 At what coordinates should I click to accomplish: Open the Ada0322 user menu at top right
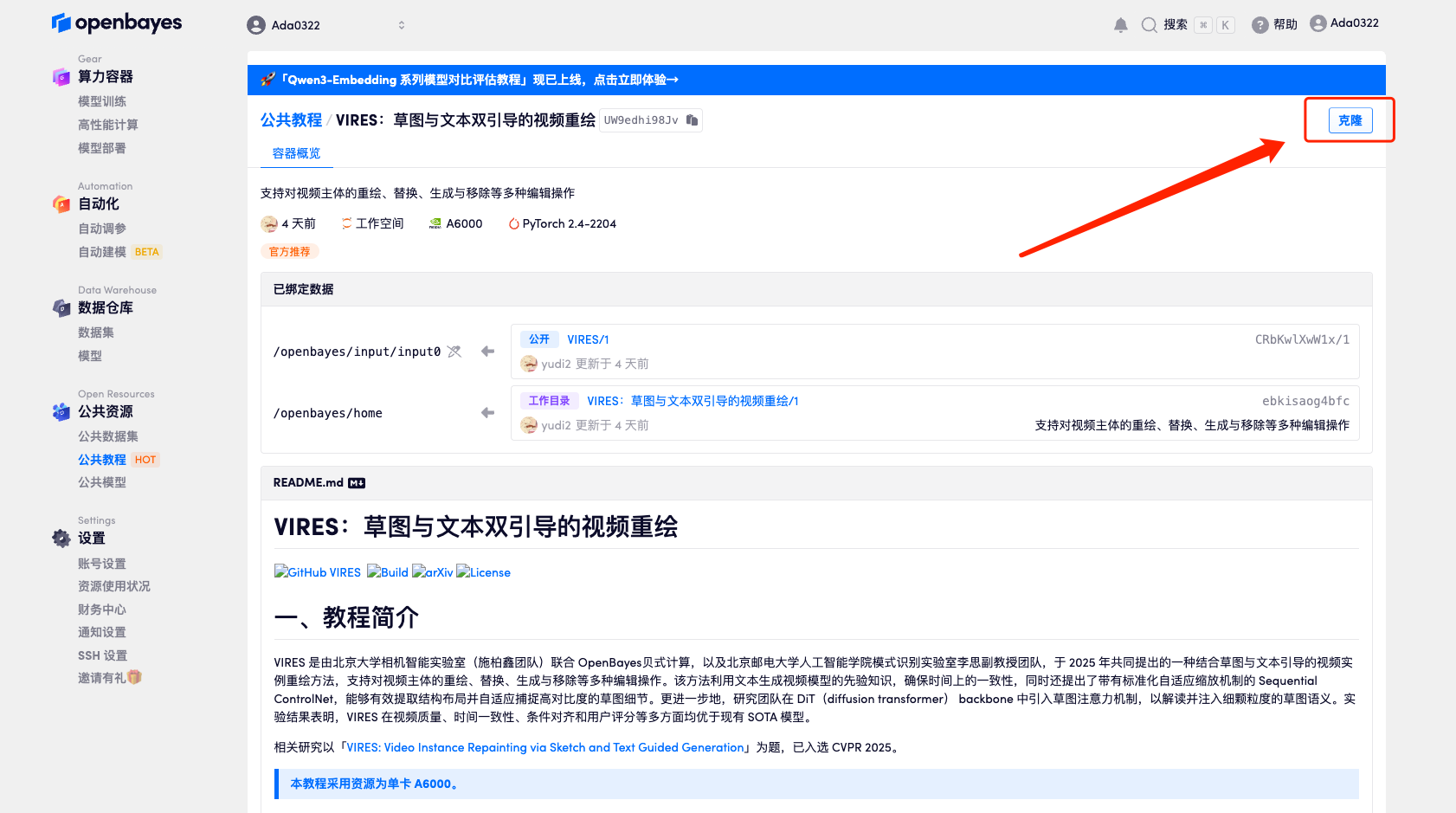pyautogui.click(x=1343, y=23)
